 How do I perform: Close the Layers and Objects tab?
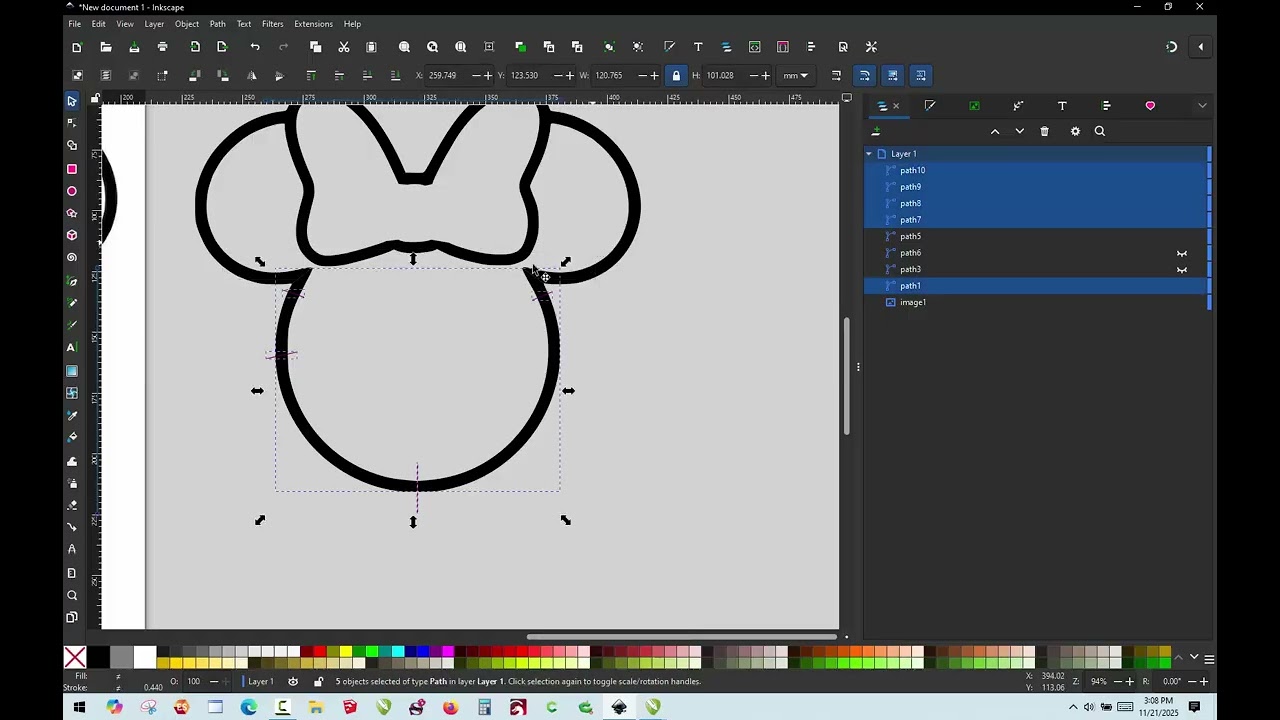tap(896, 106)
